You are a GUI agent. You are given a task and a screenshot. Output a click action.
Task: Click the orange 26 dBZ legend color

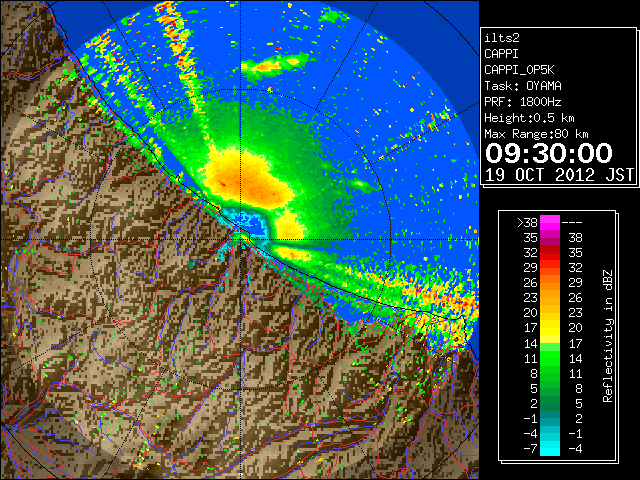[x=550, y=282]
